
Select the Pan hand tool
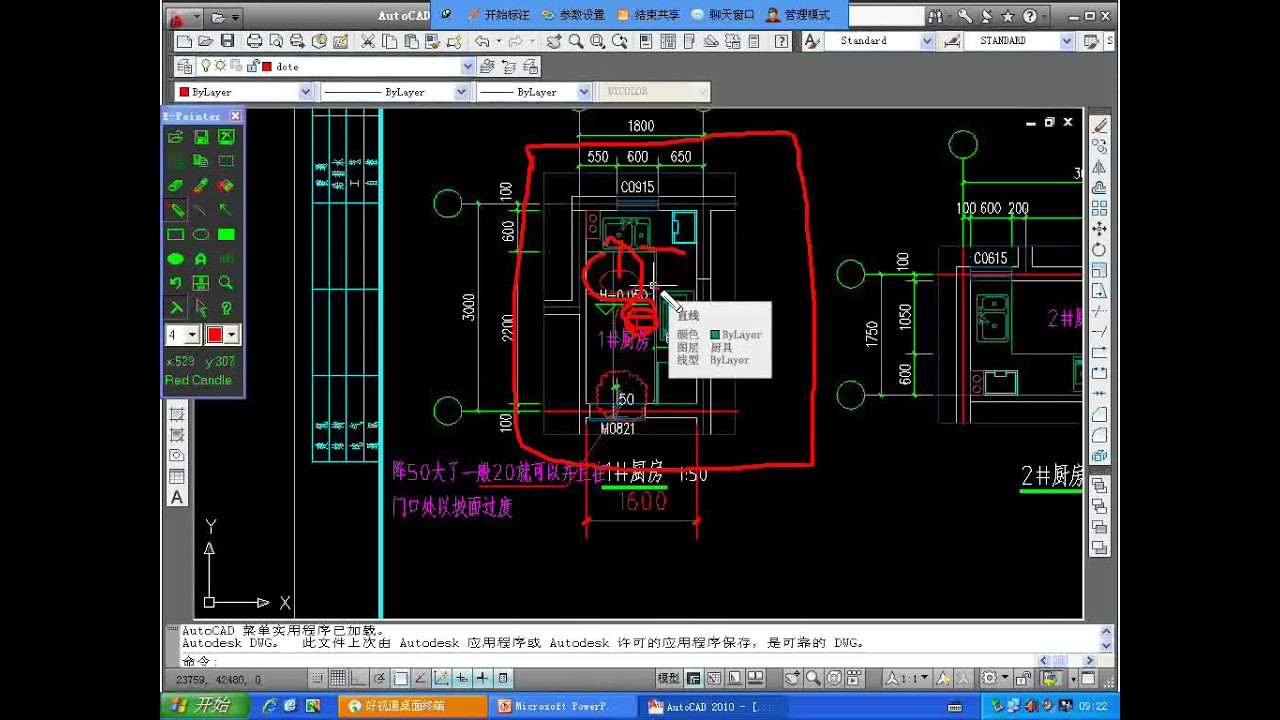[554, 41]
